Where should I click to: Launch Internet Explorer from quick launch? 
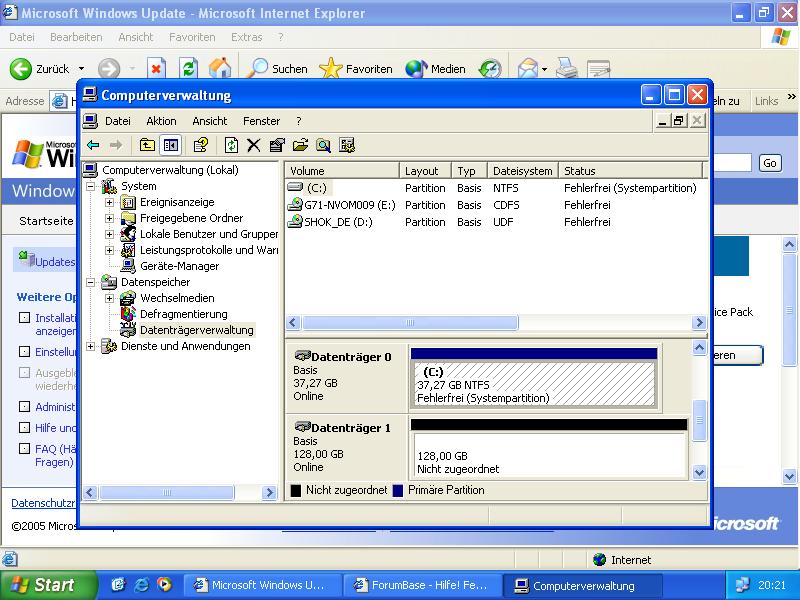tap(141, 585)
